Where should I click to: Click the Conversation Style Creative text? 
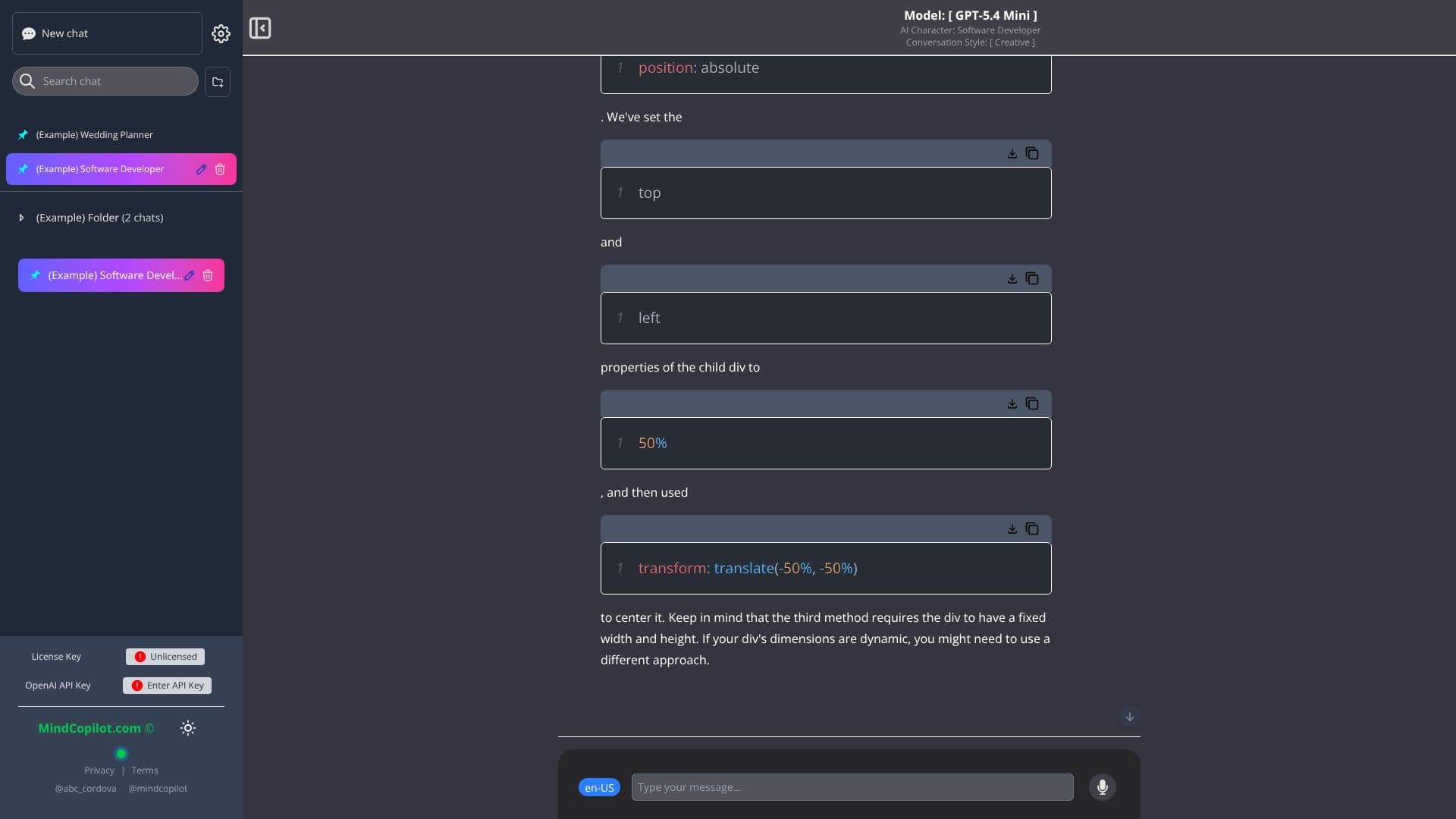[971, 42]
